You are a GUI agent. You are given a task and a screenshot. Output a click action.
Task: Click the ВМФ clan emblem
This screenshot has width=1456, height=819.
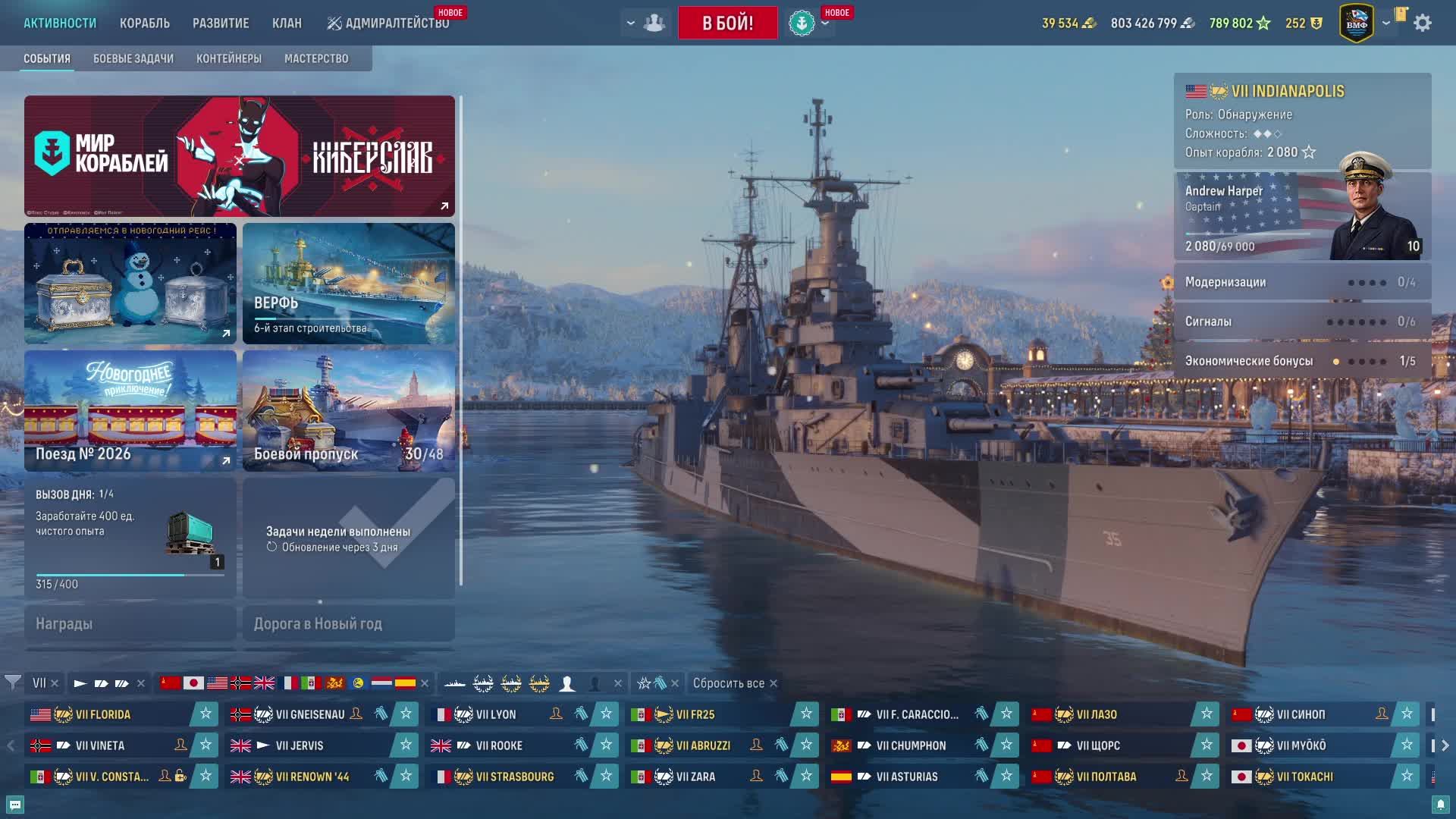(x=1357, y=23)
